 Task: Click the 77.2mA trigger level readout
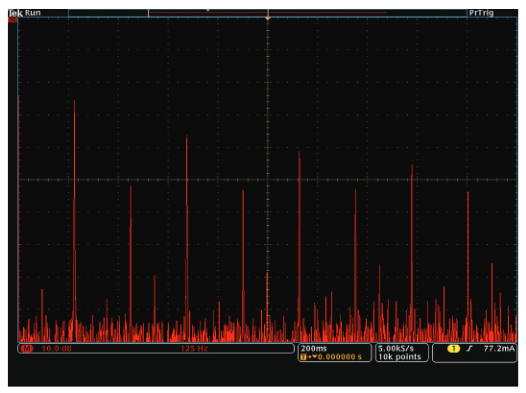pos(499,349)
